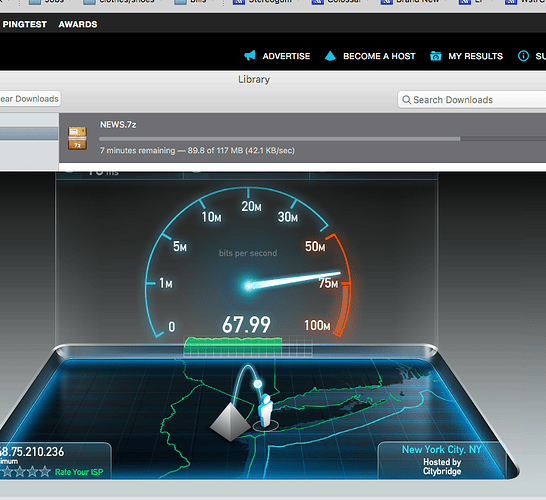Click the green speed graph below 67.99

tap(233, 346)
